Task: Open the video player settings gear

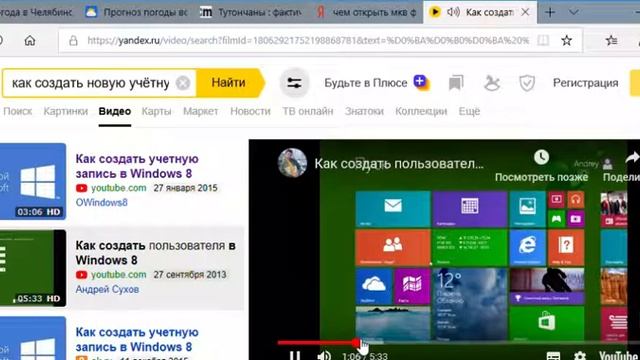Action: [580, 356]
